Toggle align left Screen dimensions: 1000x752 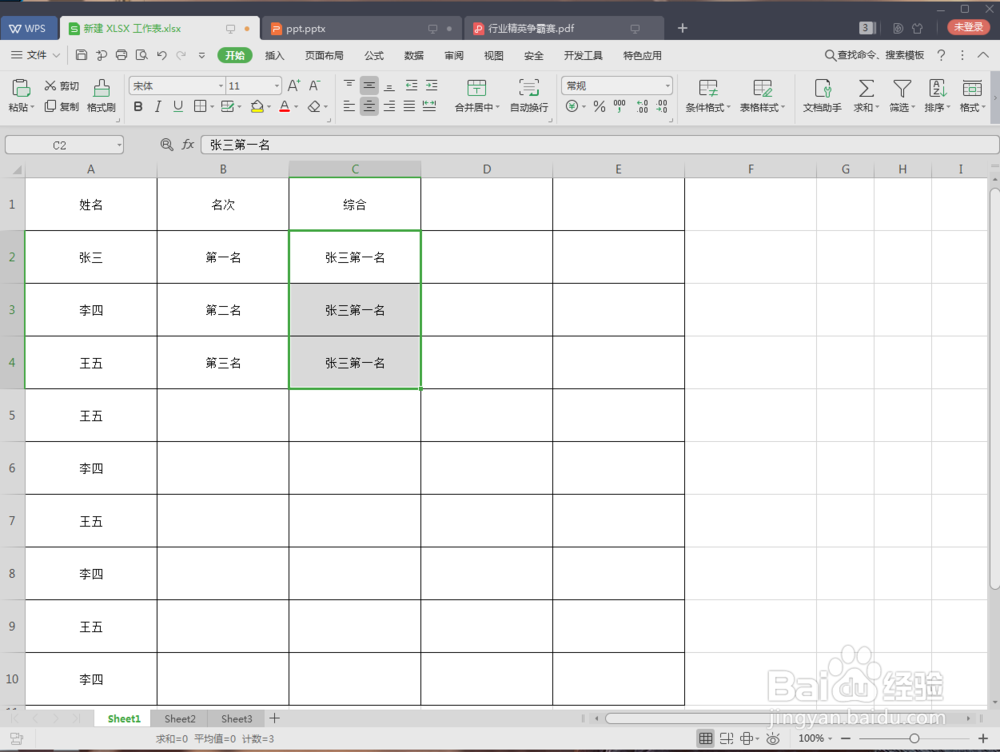coord(349,107)
